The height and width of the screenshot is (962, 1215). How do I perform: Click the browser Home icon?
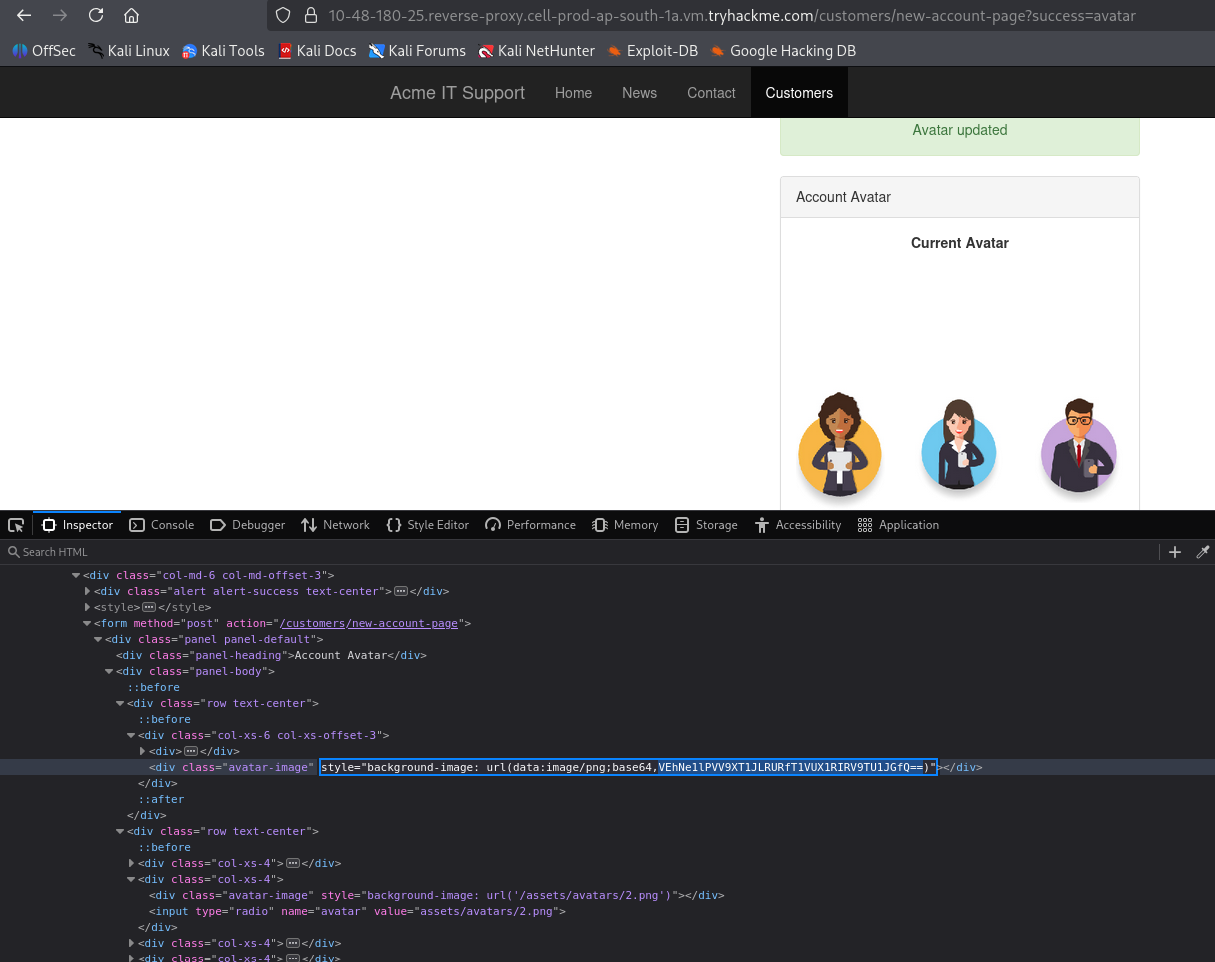click(131, 15)
